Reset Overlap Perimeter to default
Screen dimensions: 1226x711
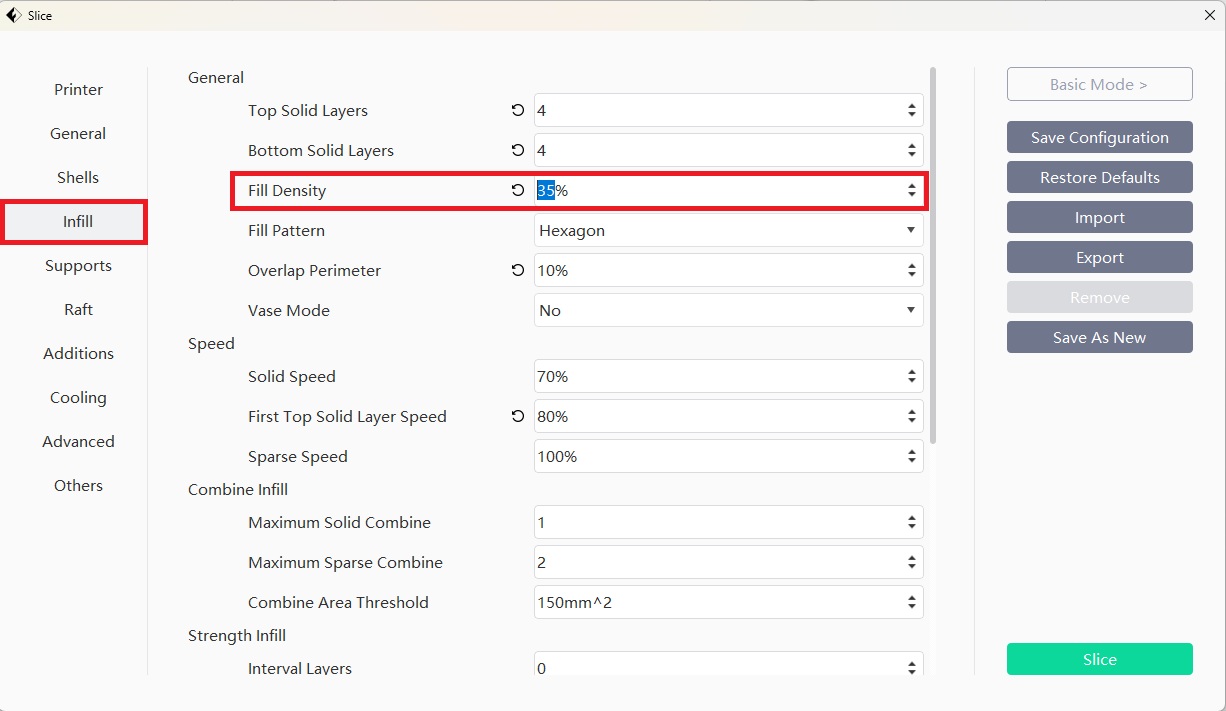pos(517,271)
